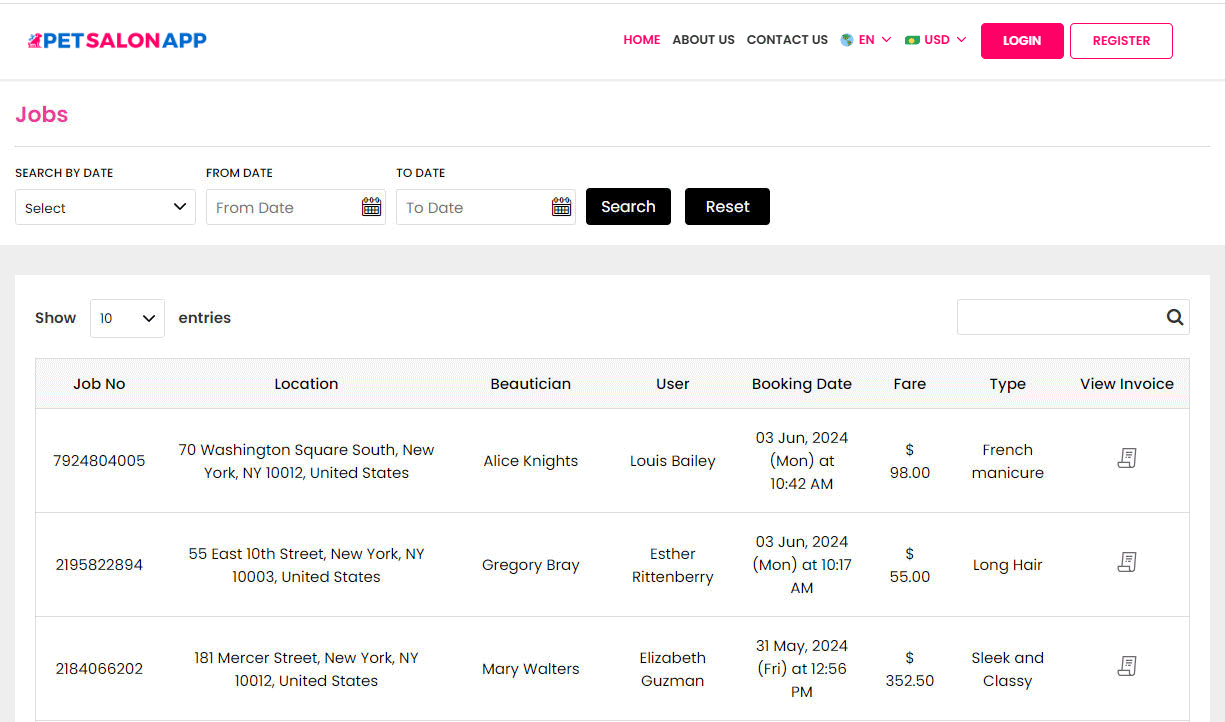Click the Sleek and Classy type cell
This screenshot has width=1225, height=722.
click(1007, 669)
